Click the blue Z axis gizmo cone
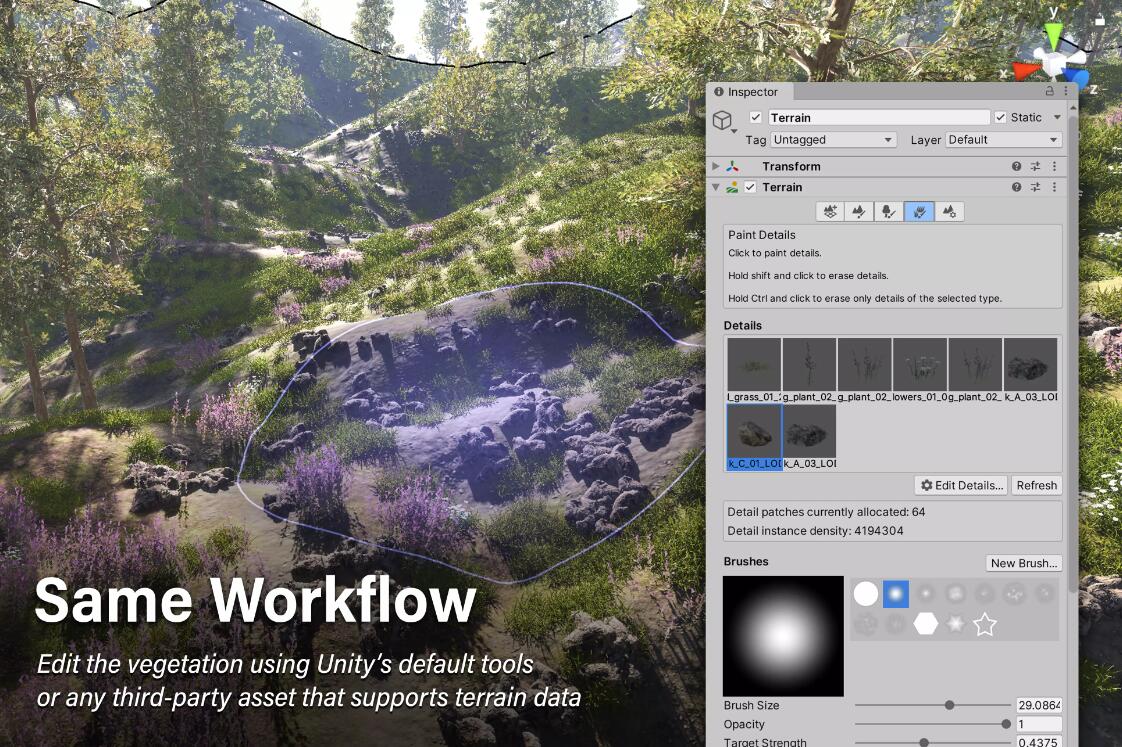The image size is (1122, 747). tap(1075, 77)
